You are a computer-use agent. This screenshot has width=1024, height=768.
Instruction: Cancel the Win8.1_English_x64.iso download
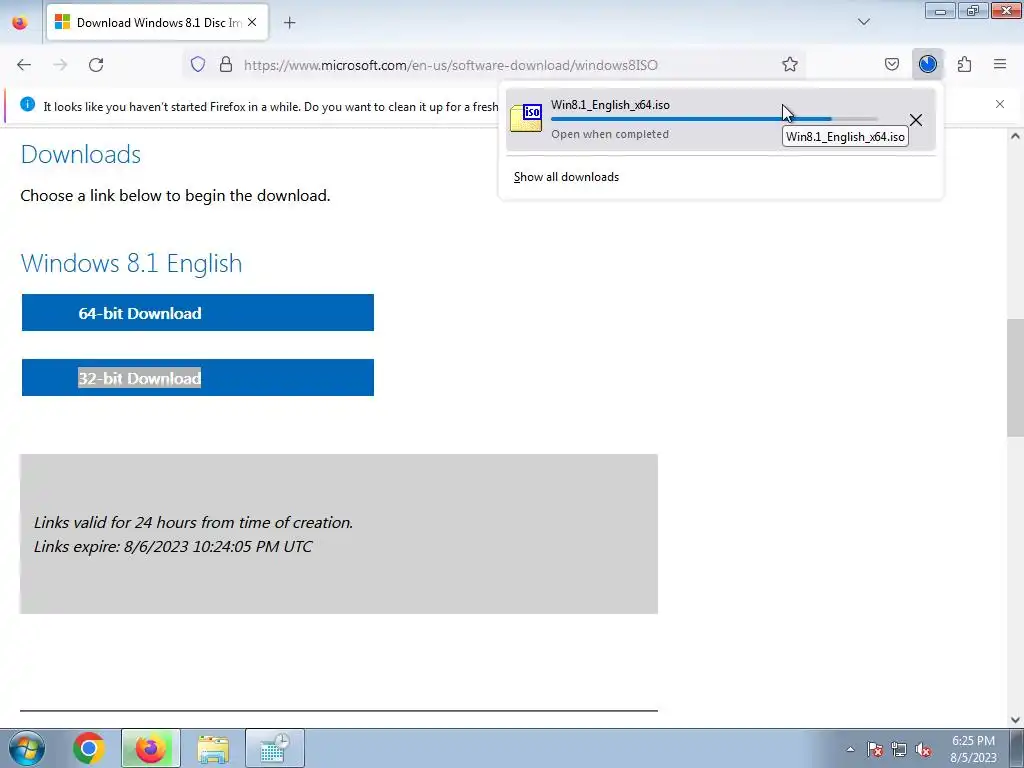click(x=916, y=120)
